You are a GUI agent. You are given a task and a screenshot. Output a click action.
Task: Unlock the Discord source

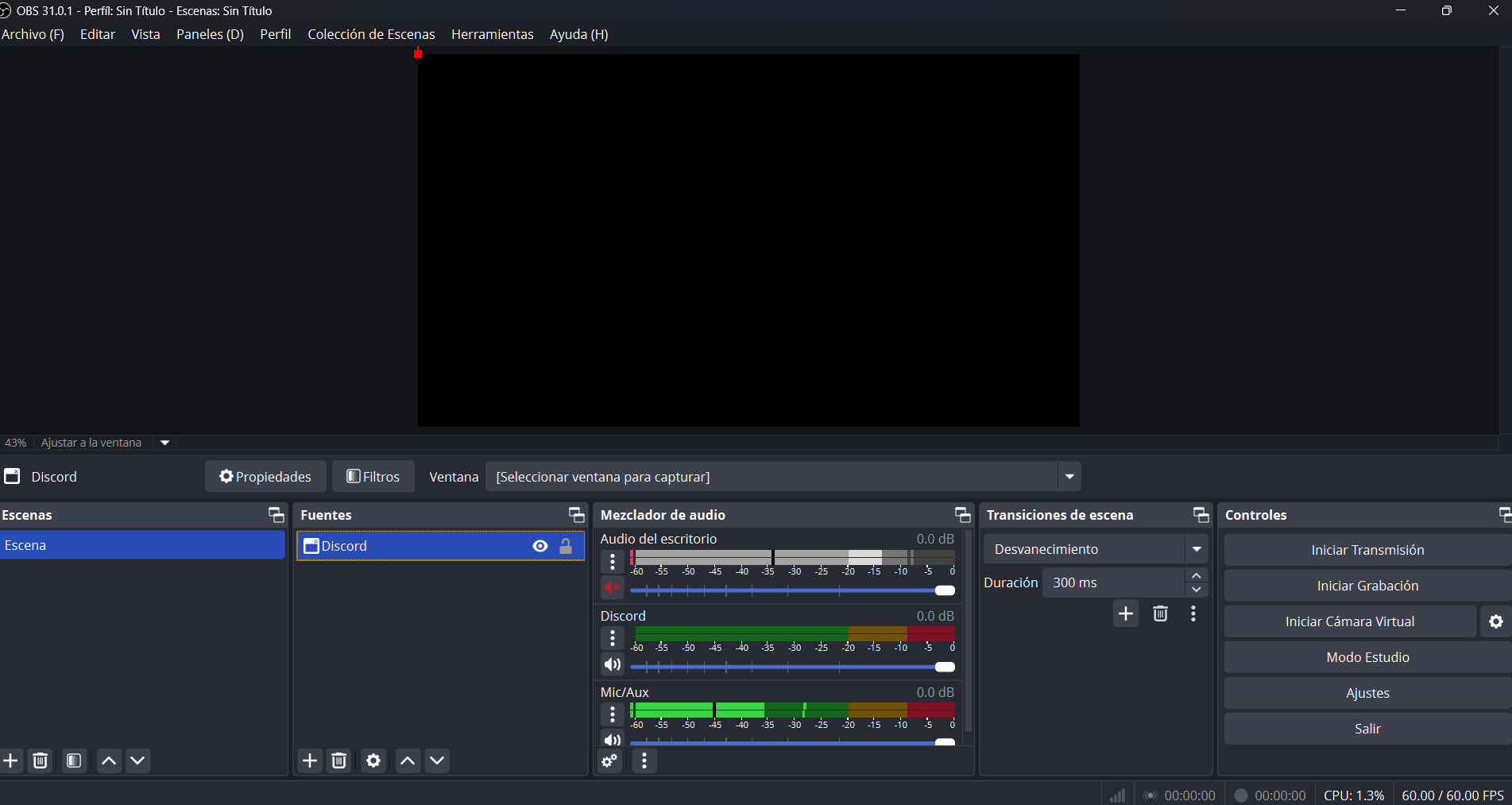click(x=566, y=546)
